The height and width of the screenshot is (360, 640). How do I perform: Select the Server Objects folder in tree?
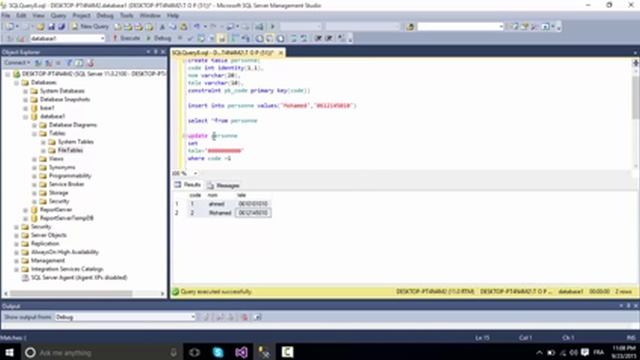tap(49, 235)
